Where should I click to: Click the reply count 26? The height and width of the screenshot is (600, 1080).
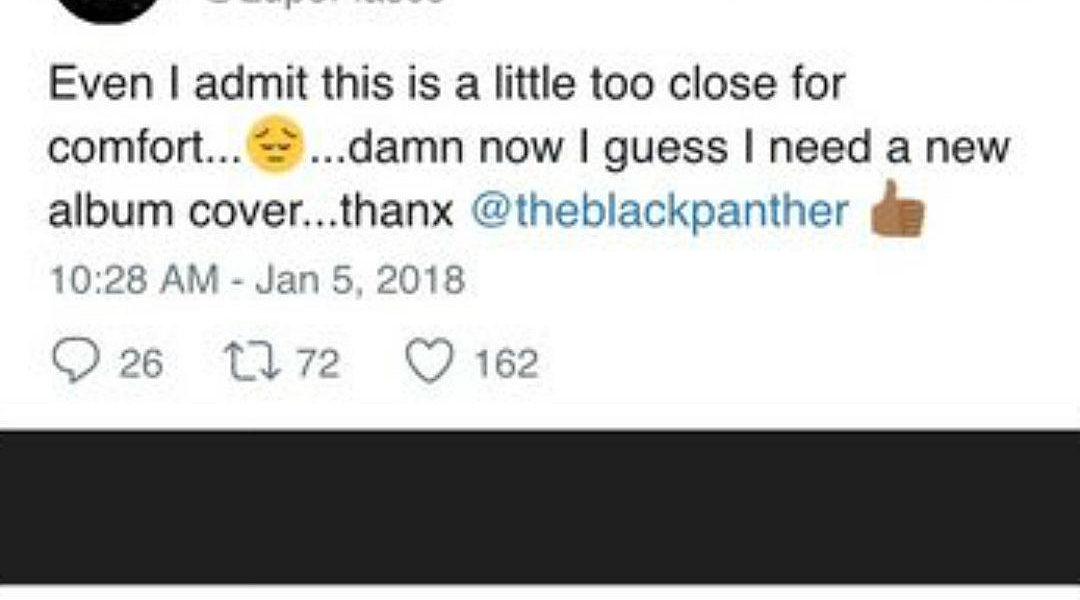click(x=140, y=364)
